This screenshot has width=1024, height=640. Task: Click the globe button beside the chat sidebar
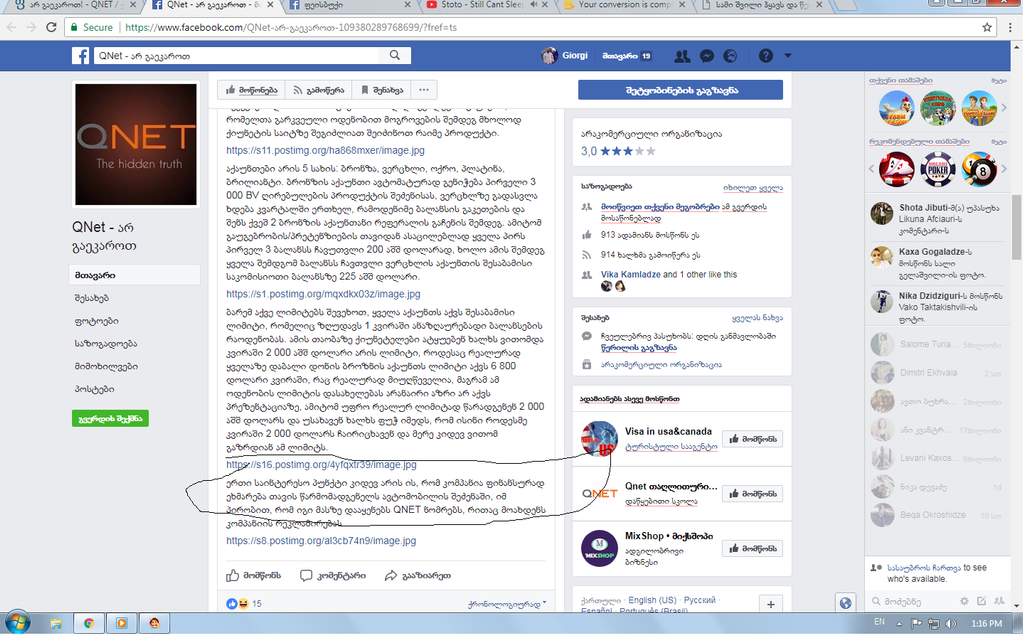845,603
